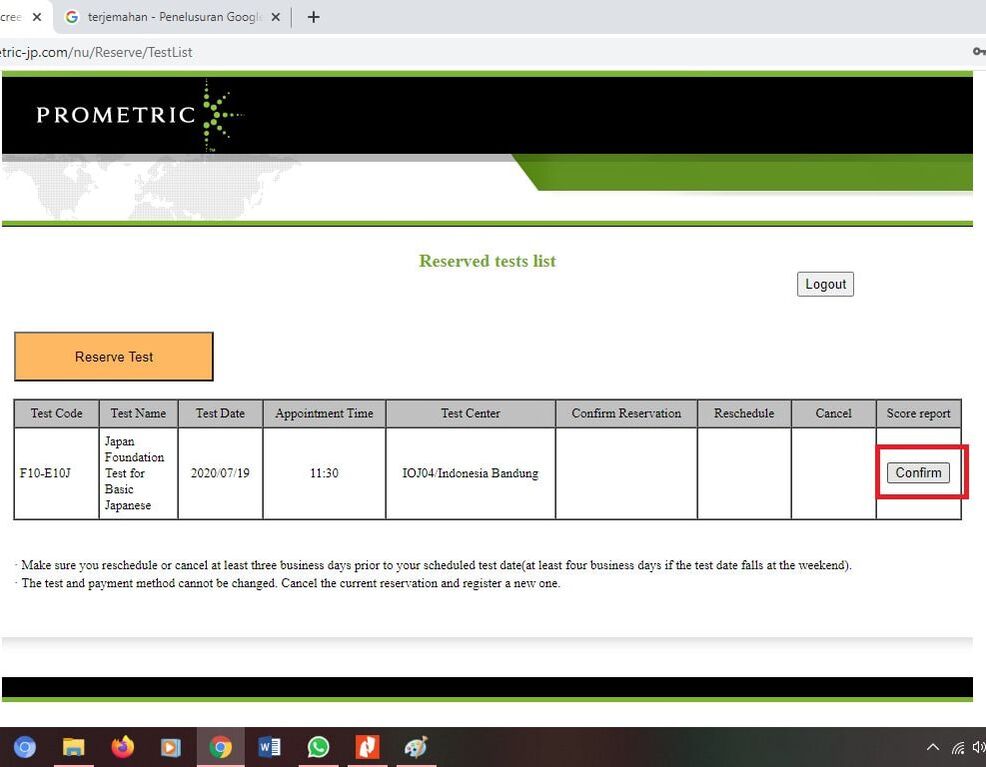Open WhatsApp from the taskbar

[318, 747]
